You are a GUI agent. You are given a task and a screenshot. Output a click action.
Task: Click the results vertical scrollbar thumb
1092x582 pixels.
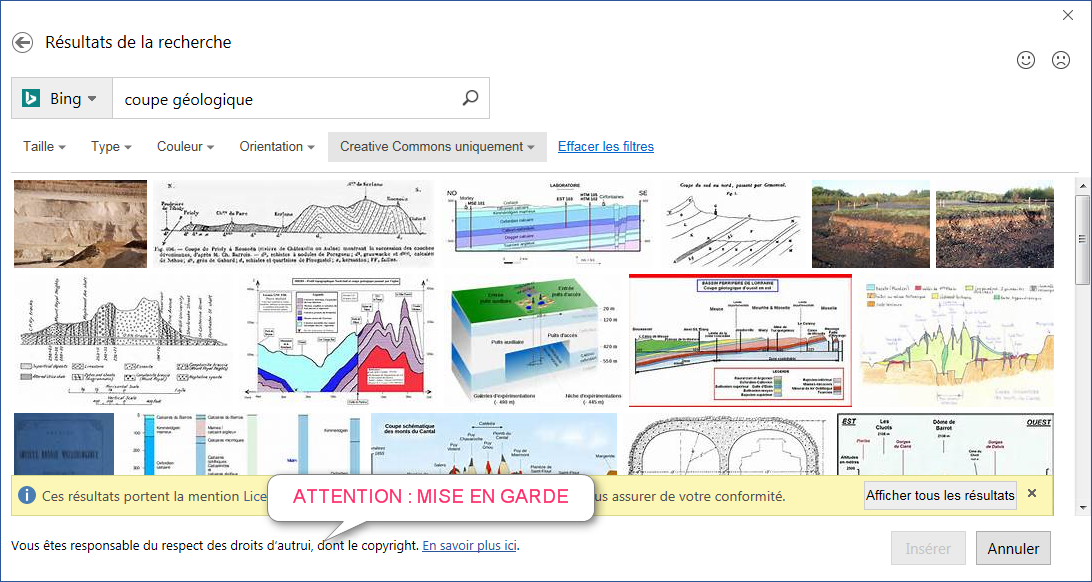tap(1081, 240)
